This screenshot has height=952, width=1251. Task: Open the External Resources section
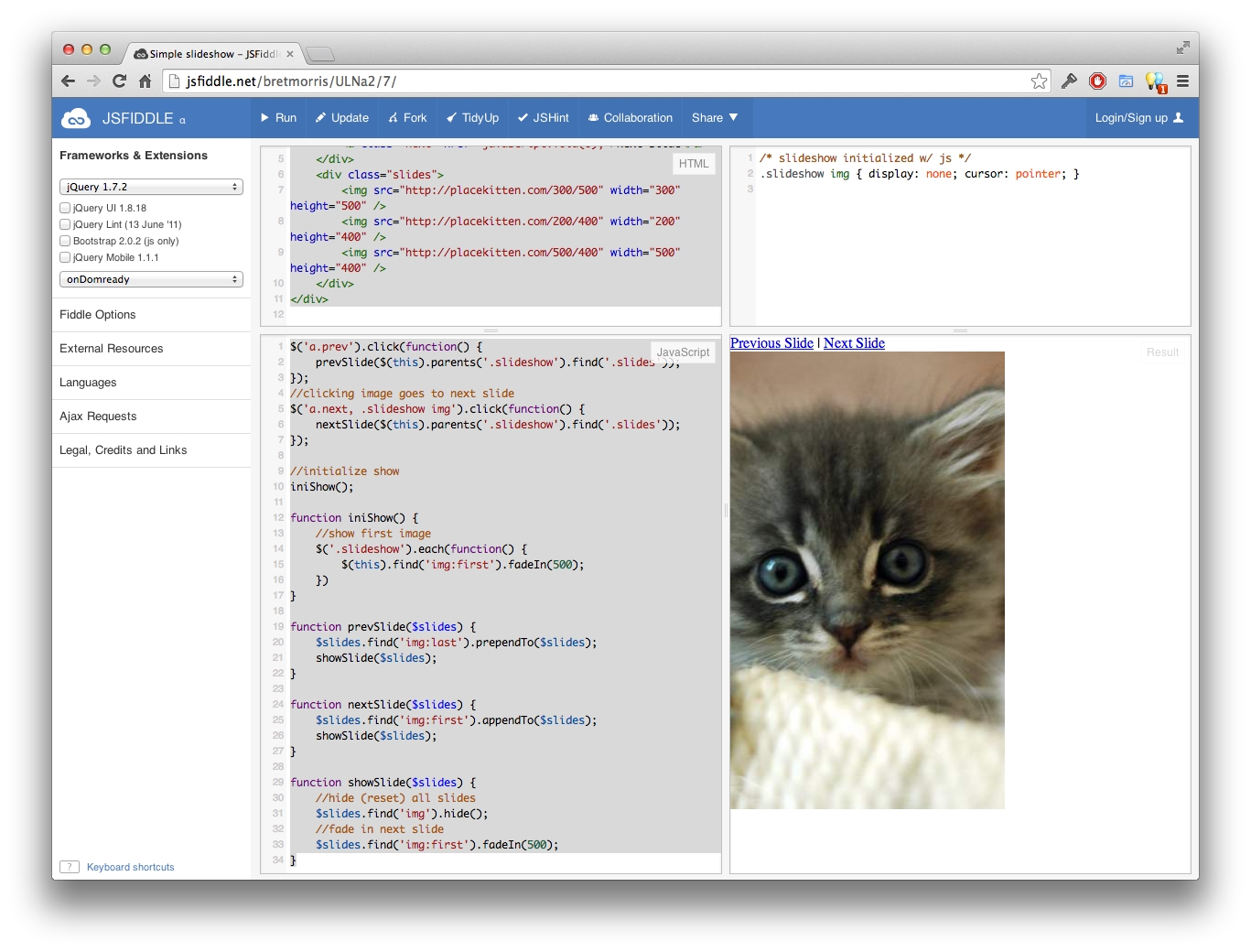click(x=112, y=349)
